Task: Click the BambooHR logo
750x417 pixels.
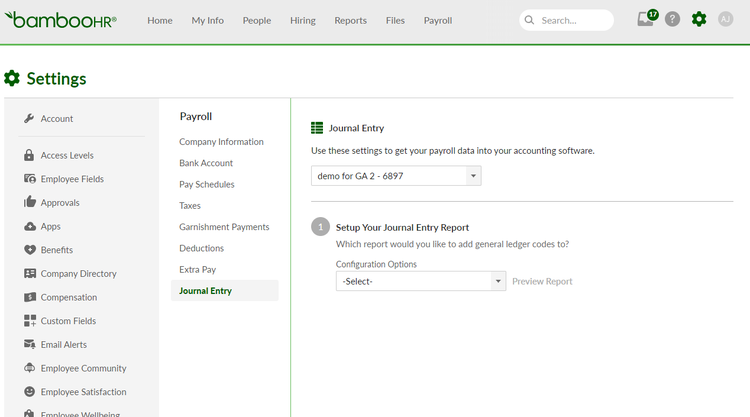Action: pyautogui.click(x=60, y=20)
